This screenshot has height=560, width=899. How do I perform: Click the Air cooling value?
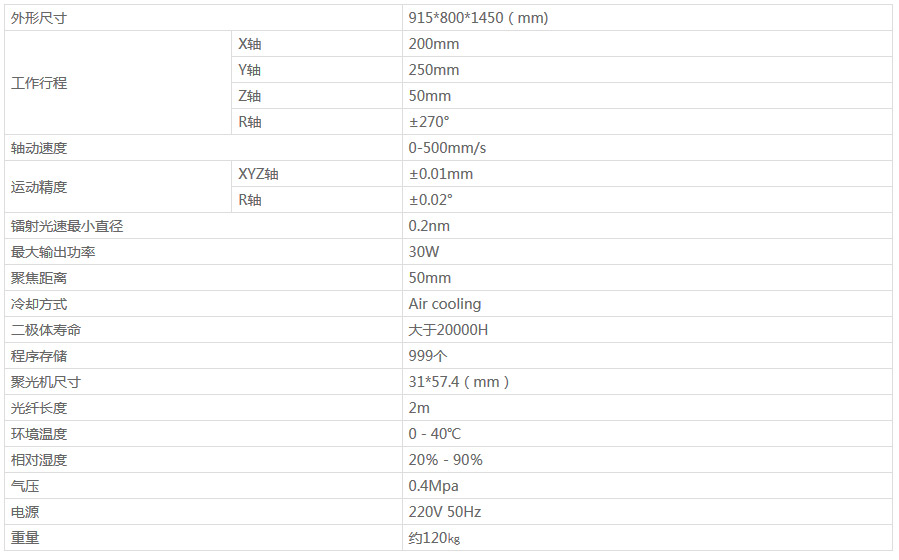point(445,304)
